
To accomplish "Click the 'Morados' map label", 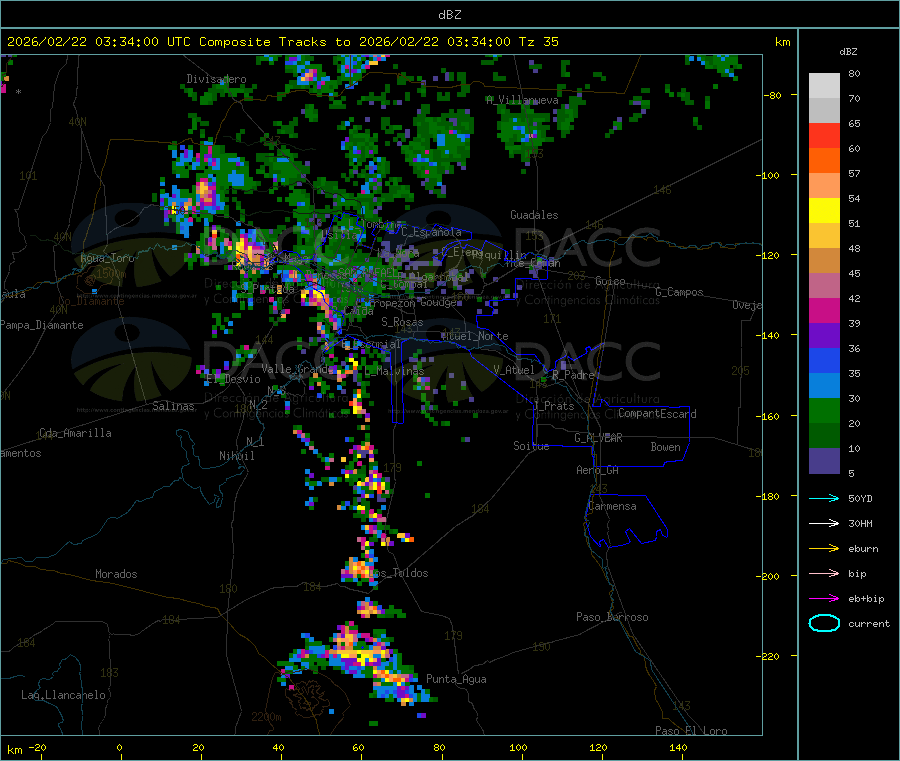I will click(116, 574).
